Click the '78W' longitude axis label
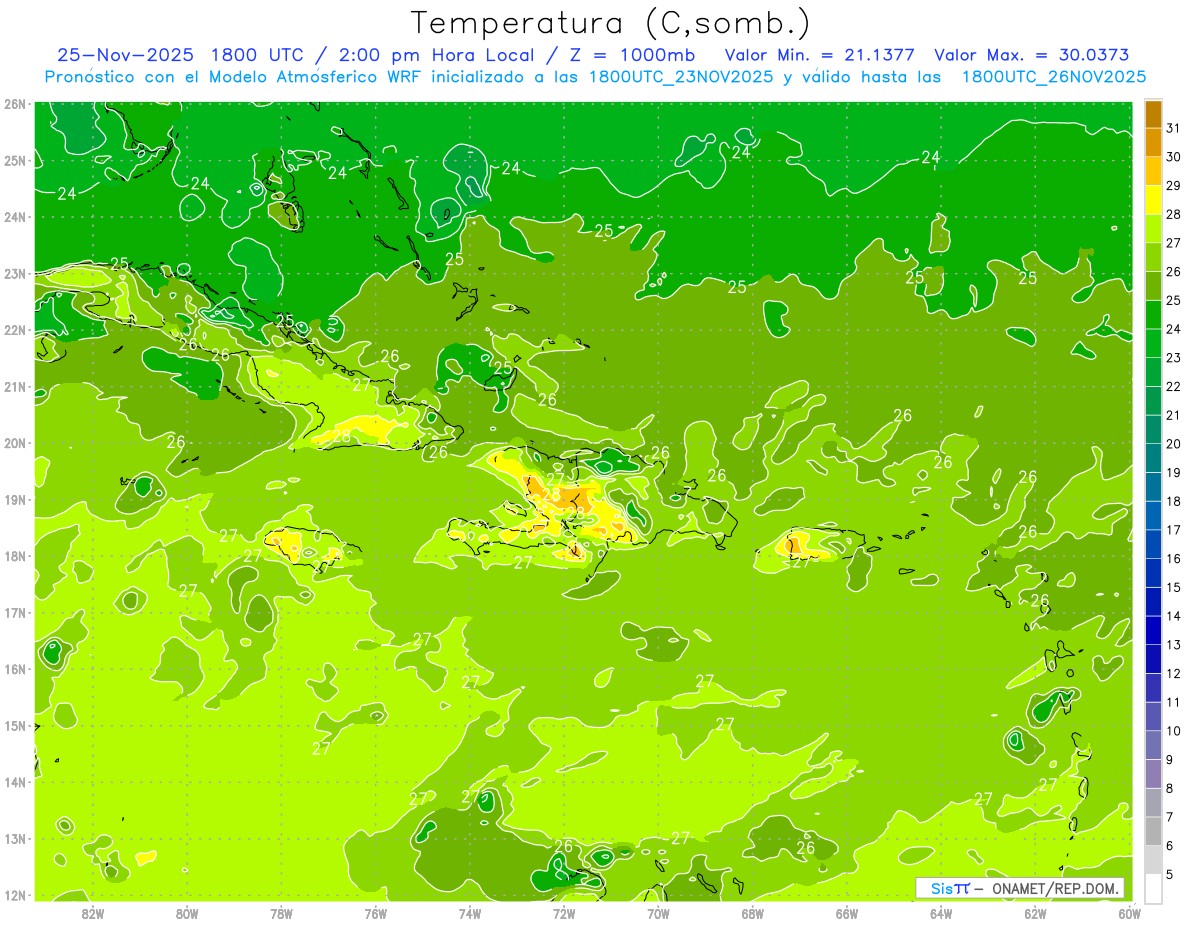This screenshot has width=1200, height=927. (x=281, y=913)
